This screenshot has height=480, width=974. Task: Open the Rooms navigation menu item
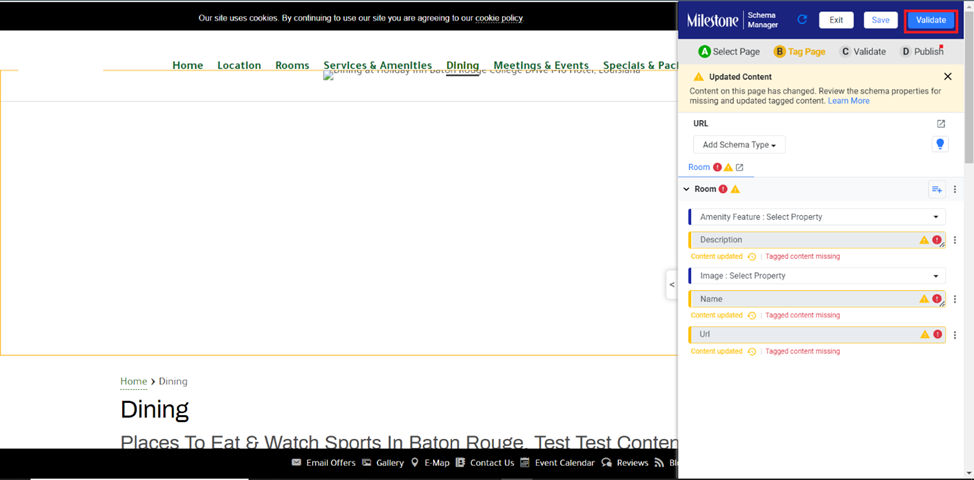tap(292, 65)
